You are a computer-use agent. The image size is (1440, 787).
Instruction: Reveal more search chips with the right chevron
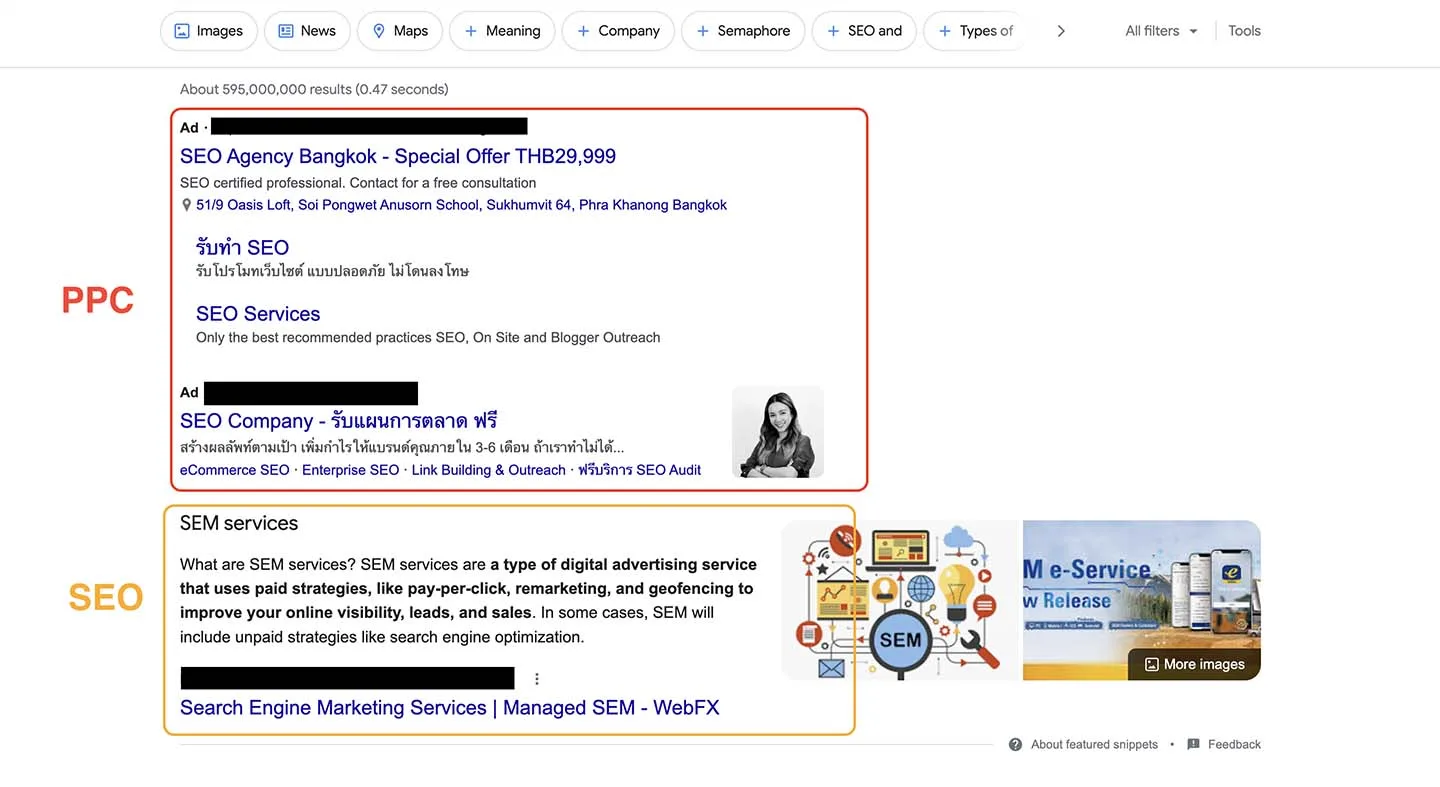[x=1060, y=30]
